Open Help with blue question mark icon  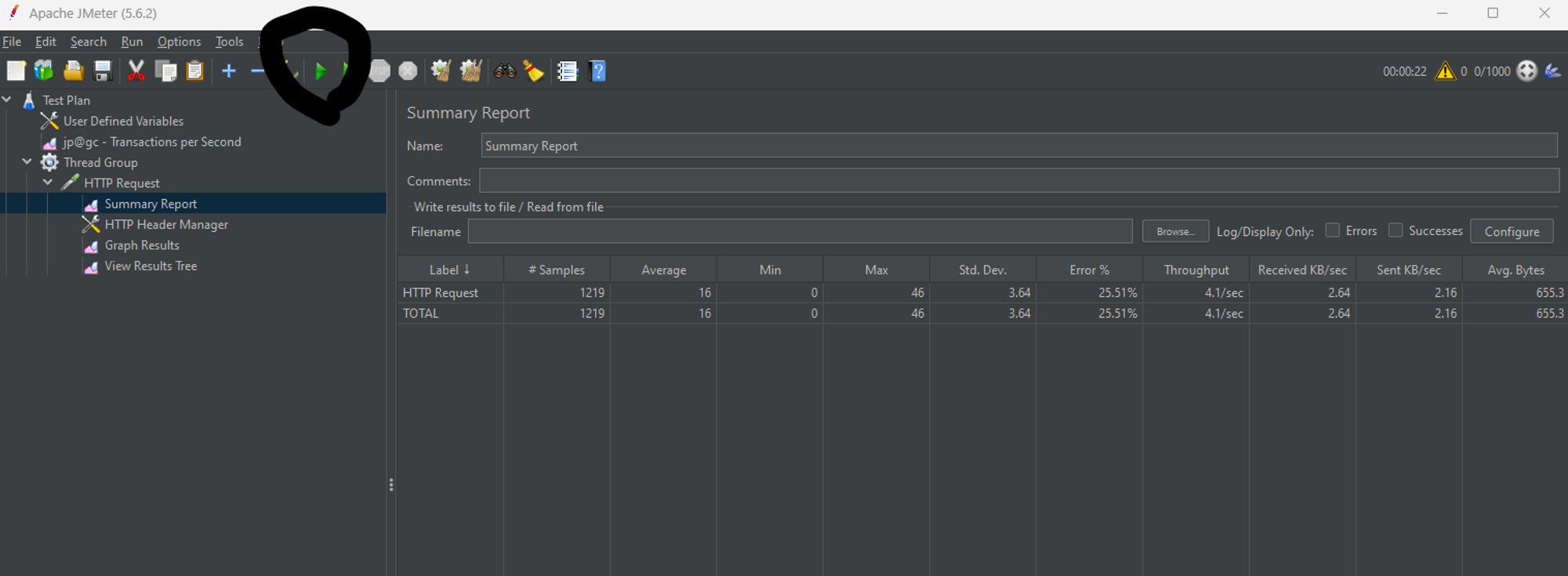[597, 71]
